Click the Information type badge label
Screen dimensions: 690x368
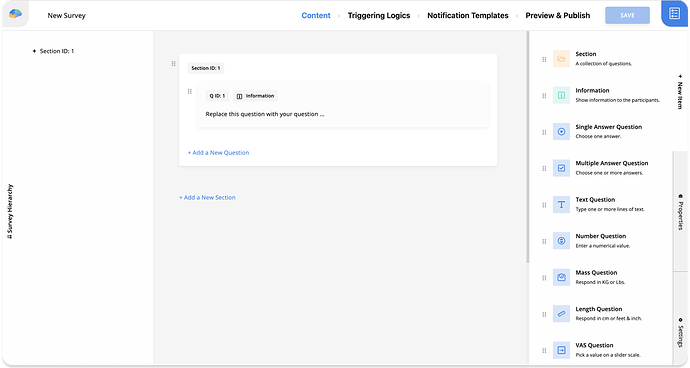coord(260,96)
